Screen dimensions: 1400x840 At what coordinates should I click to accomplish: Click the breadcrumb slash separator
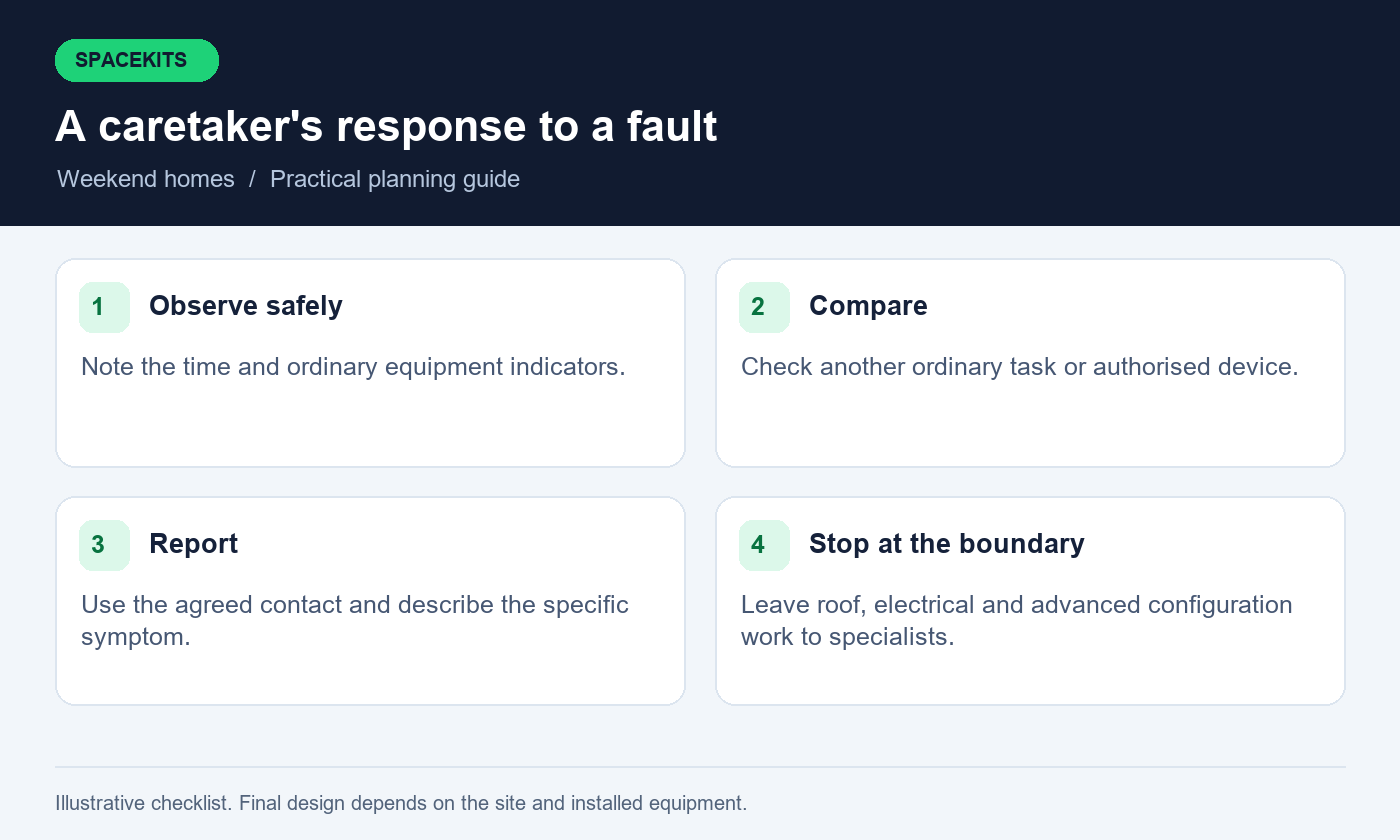point(253,179)
